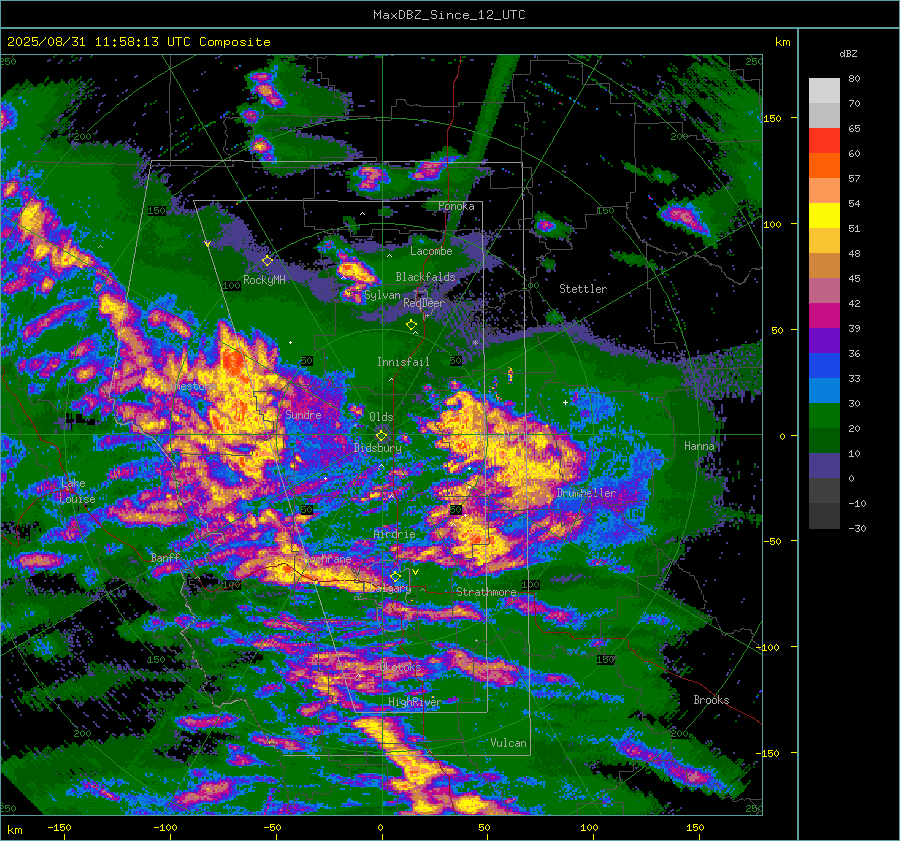Click the km unit label at bottom left

click(14, 830)
